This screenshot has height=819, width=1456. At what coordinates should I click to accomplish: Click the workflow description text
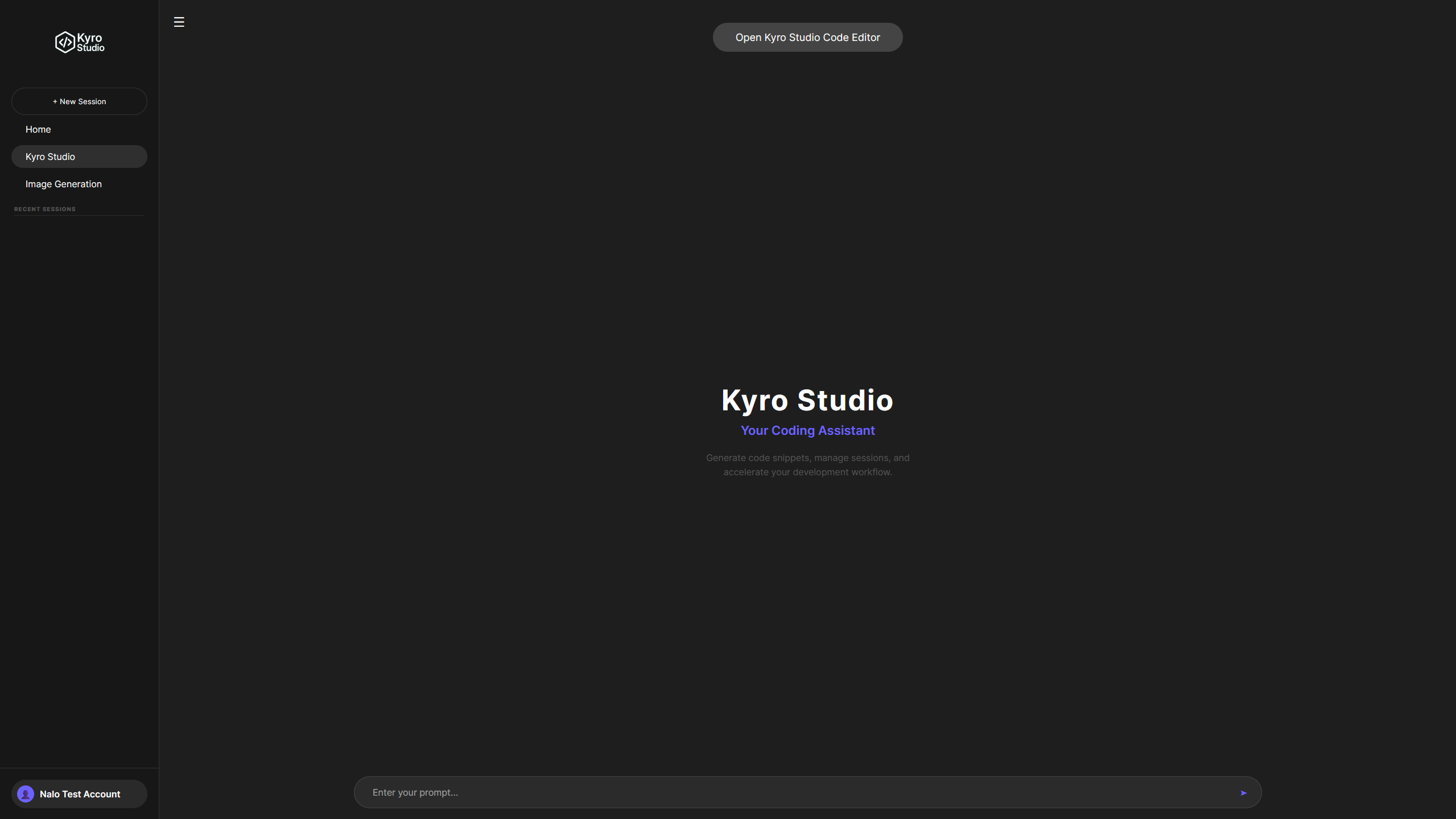click(x=807, y=464)
